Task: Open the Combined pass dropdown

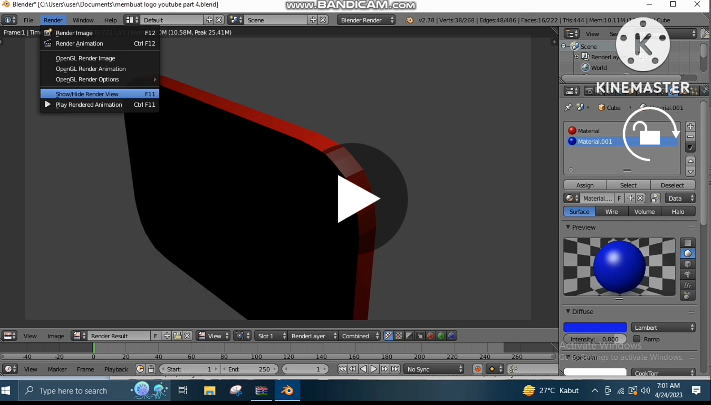Action: click(x=360, y=336)
